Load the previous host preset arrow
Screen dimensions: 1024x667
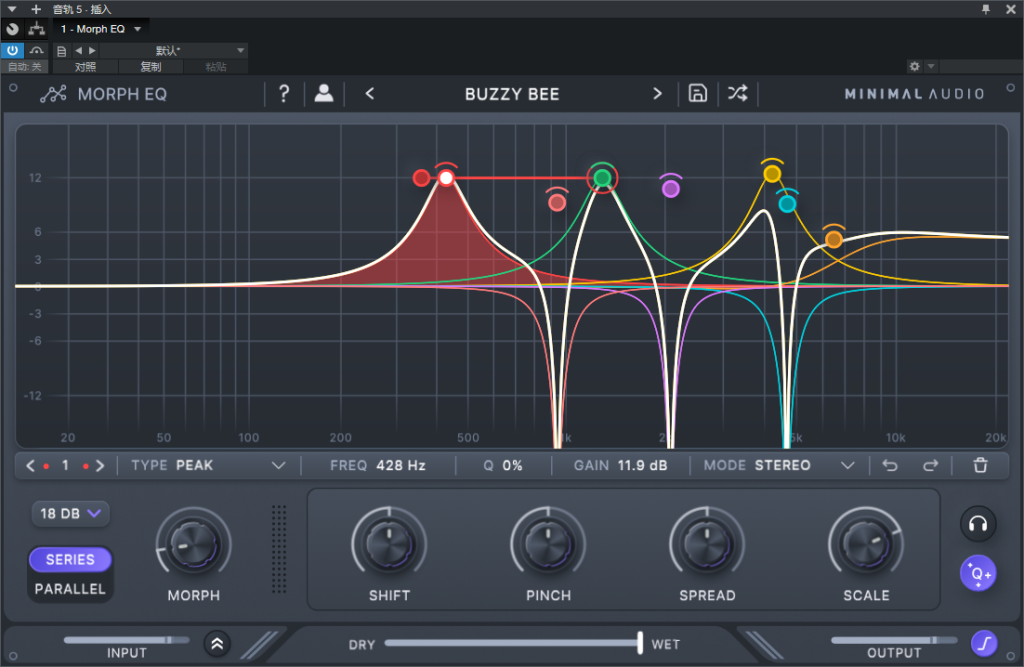[78, 50]
